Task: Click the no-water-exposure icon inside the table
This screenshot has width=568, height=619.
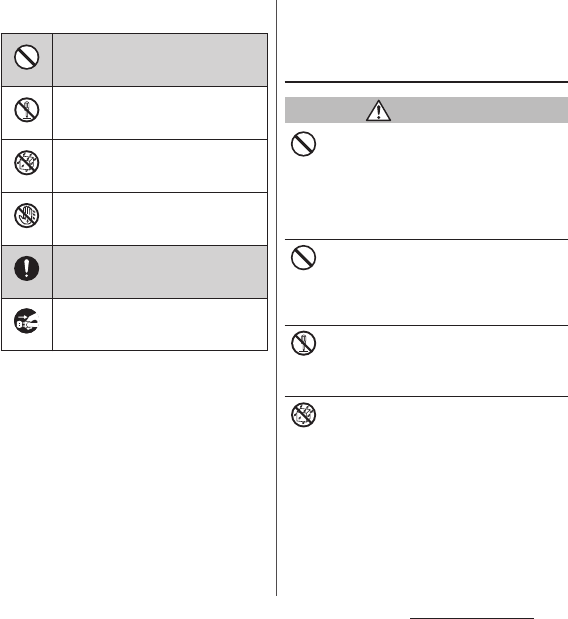Action: pos(26,163)
